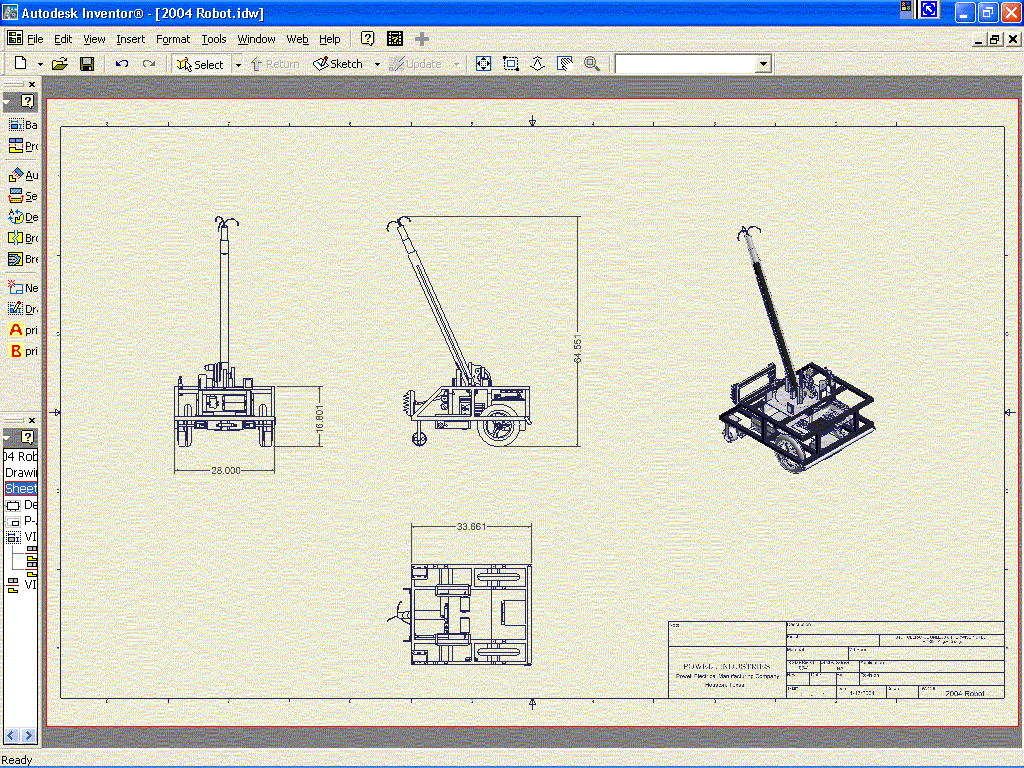Open the Insert menu
Screen dimensions: 1024x768
coord(131,39)
